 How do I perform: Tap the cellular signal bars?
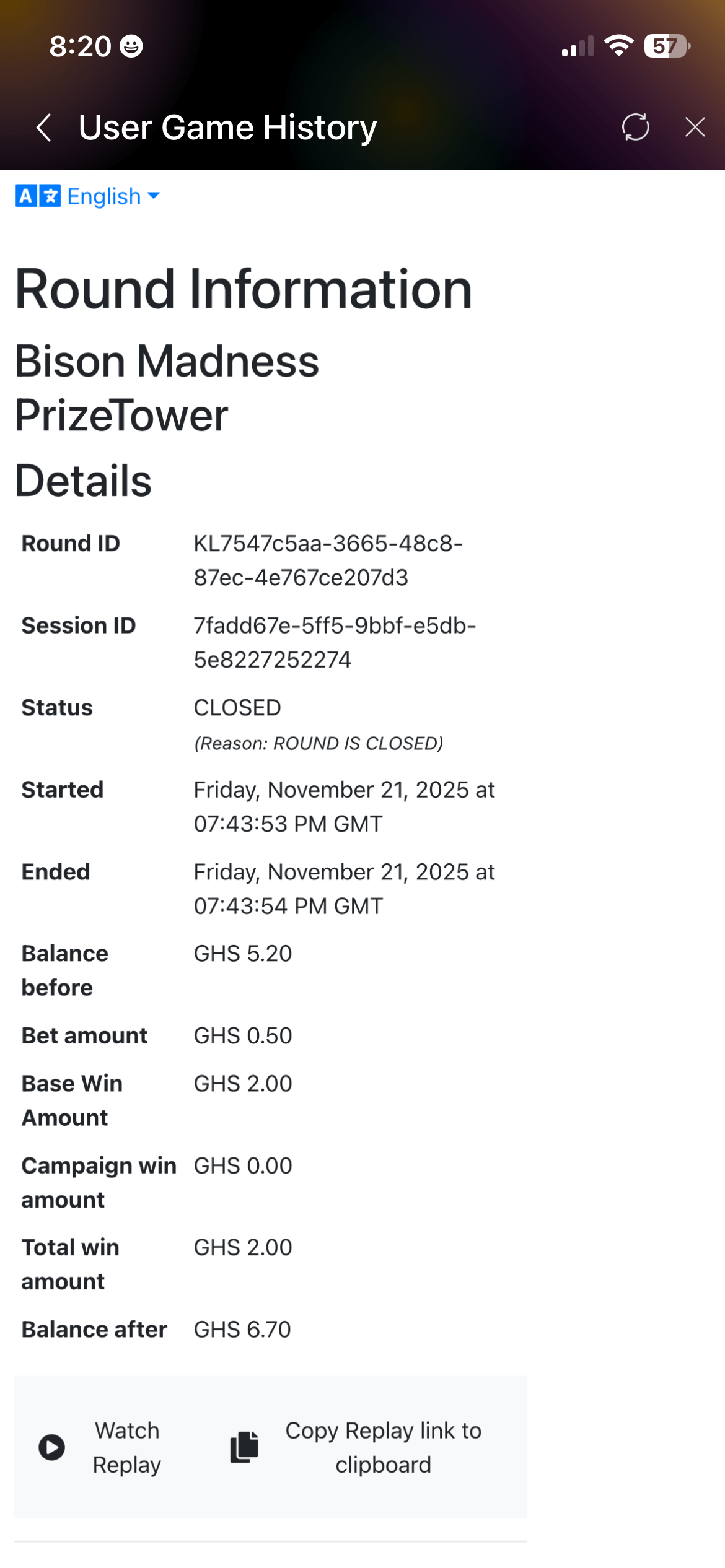pyautogui.click(x=578, y=46)
